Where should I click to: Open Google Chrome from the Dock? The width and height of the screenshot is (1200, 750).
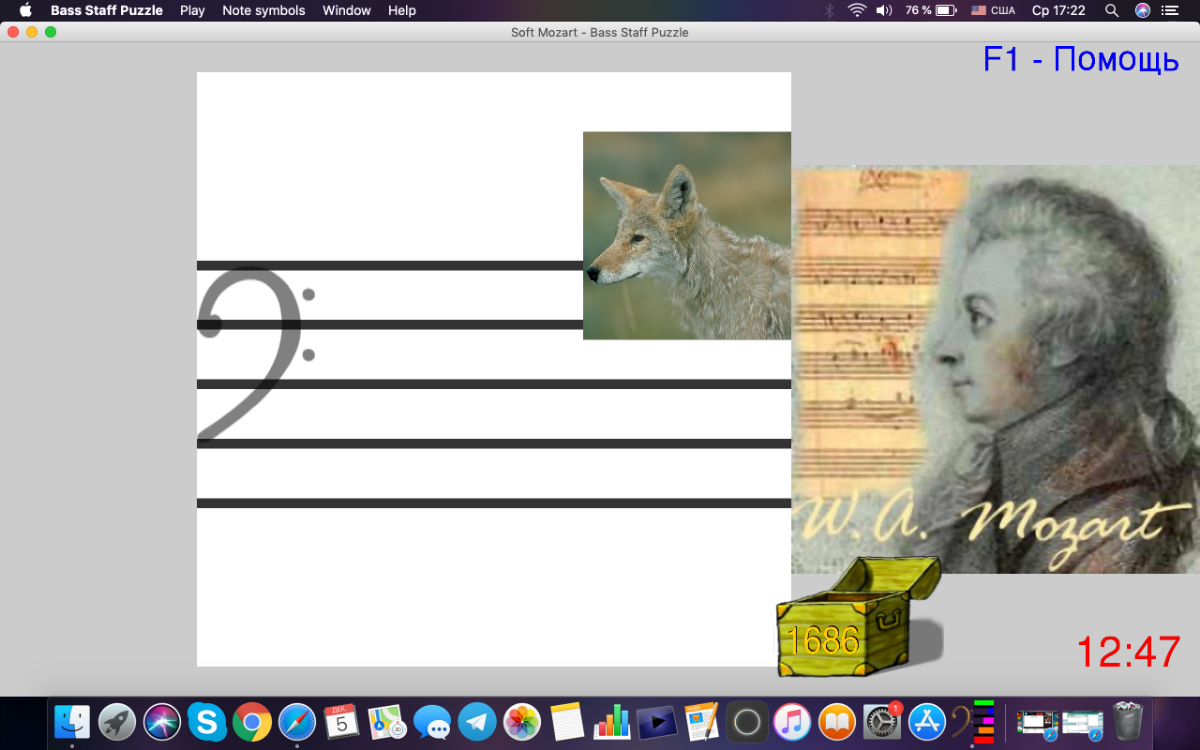(252, 721)
